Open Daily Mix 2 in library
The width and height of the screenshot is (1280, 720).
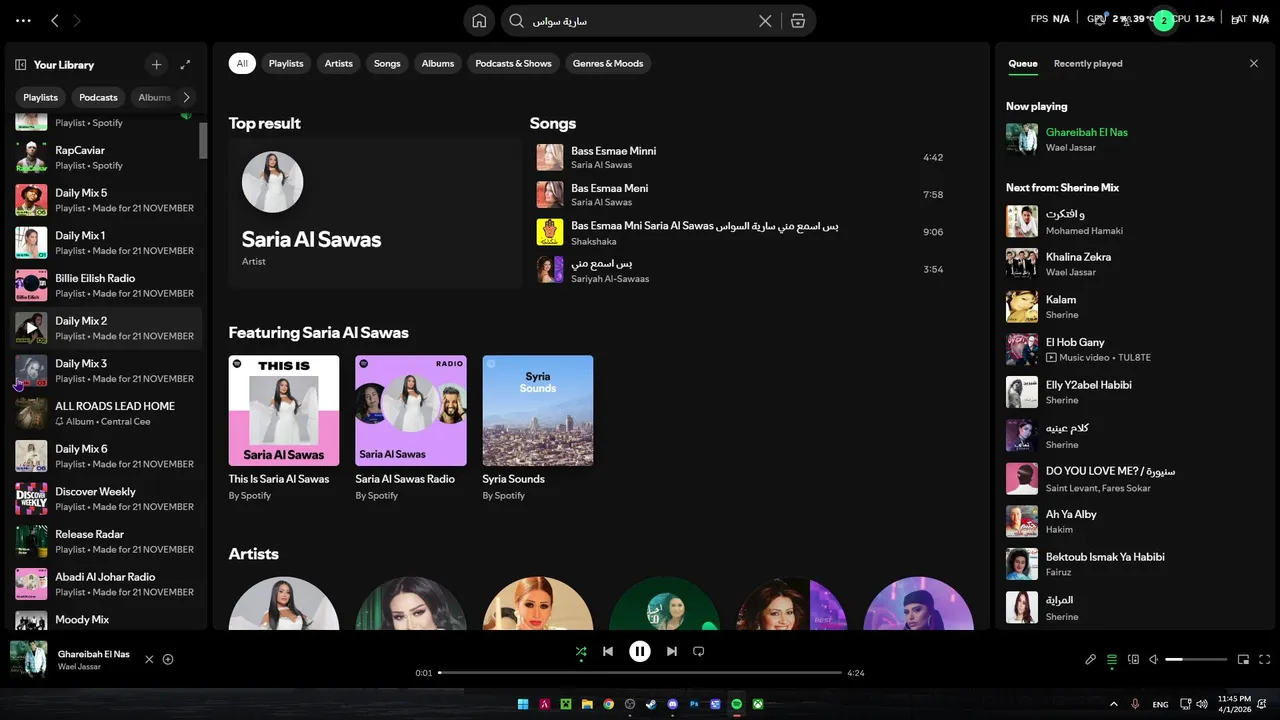[x=107, y=328]
